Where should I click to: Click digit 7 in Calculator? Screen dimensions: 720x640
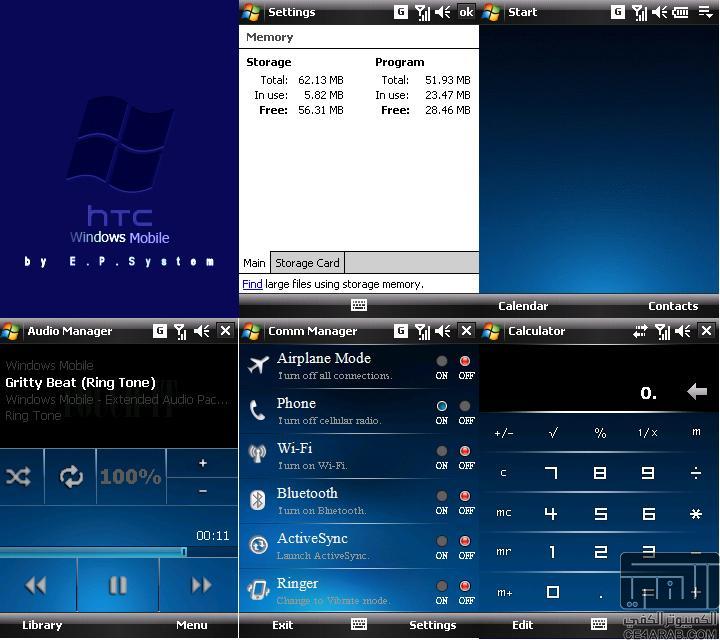[x=551, y=472]
